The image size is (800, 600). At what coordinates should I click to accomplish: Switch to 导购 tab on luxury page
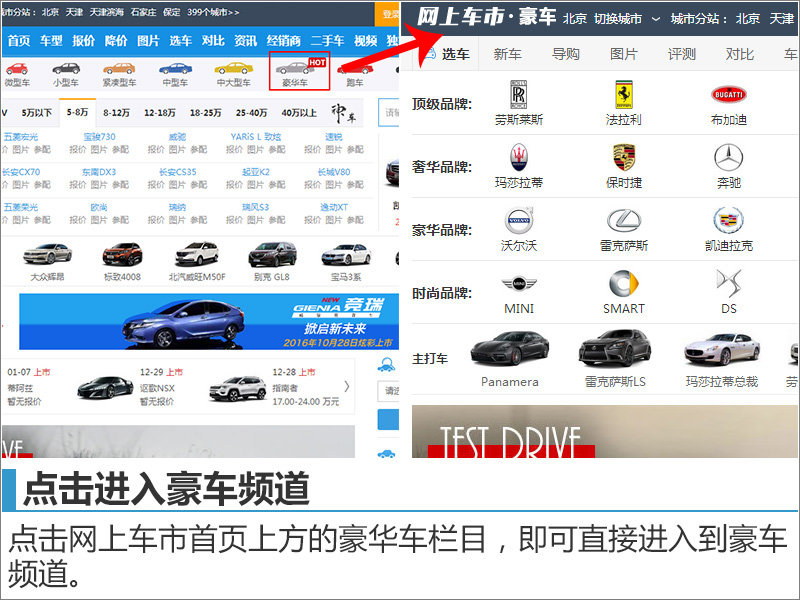pos(566,54)
